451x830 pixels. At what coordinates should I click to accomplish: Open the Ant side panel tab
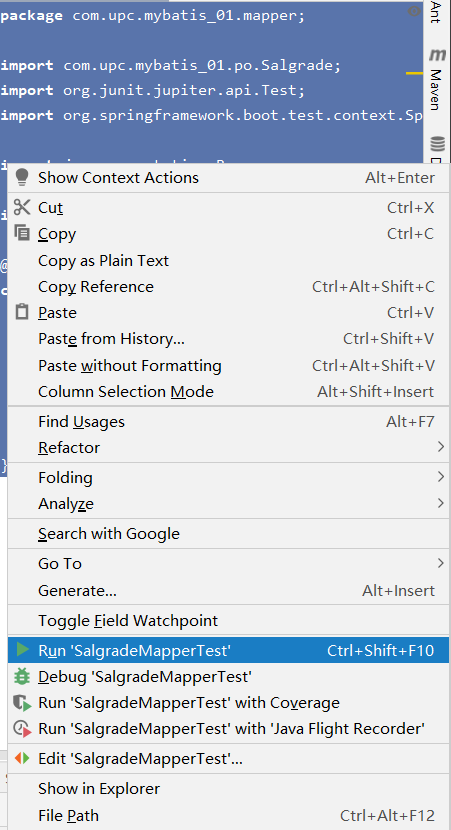(x=435, y=13)
